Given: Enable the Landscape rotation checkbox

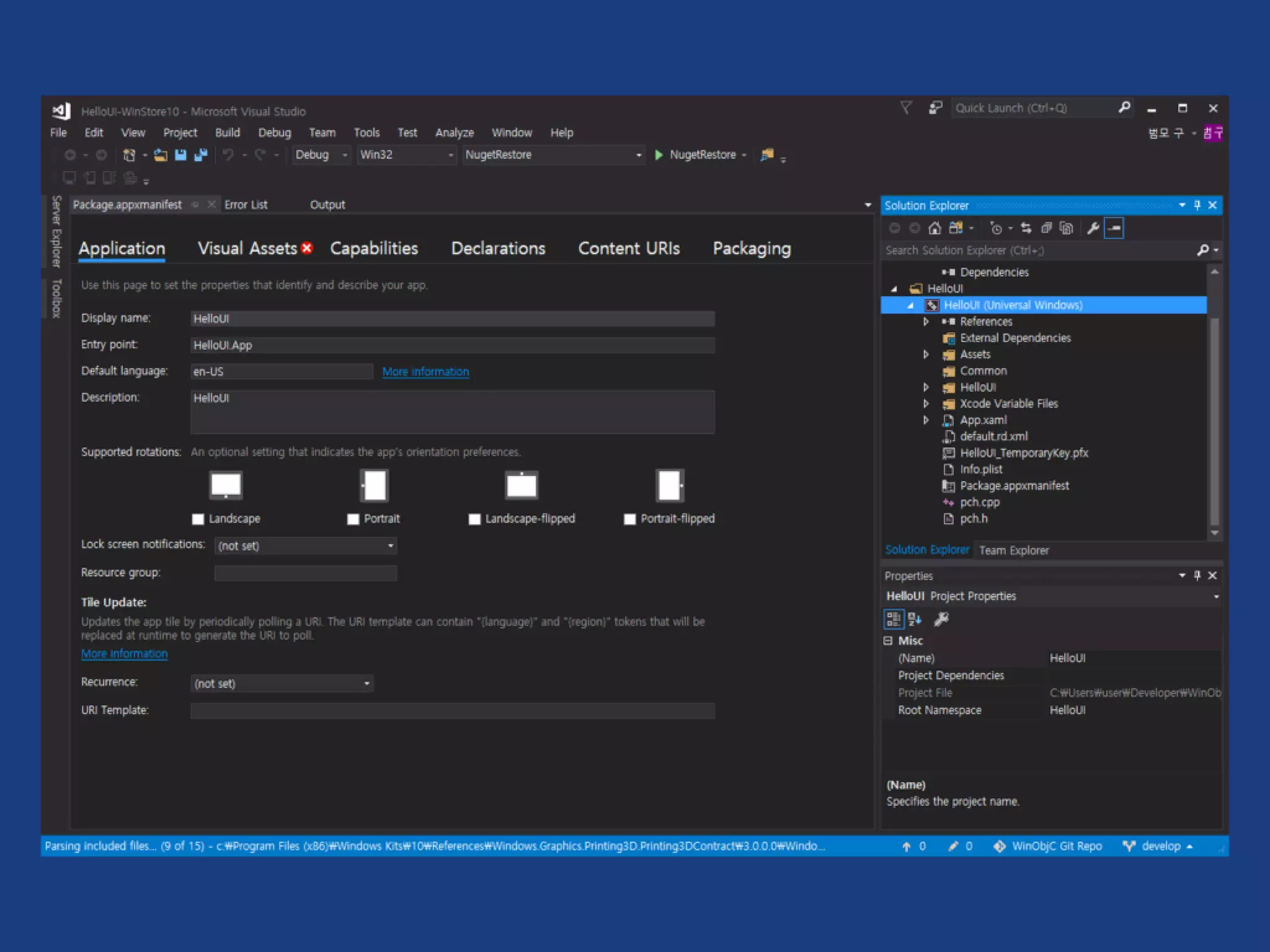Looking at the screenshot, I should [x=198, y=519].
